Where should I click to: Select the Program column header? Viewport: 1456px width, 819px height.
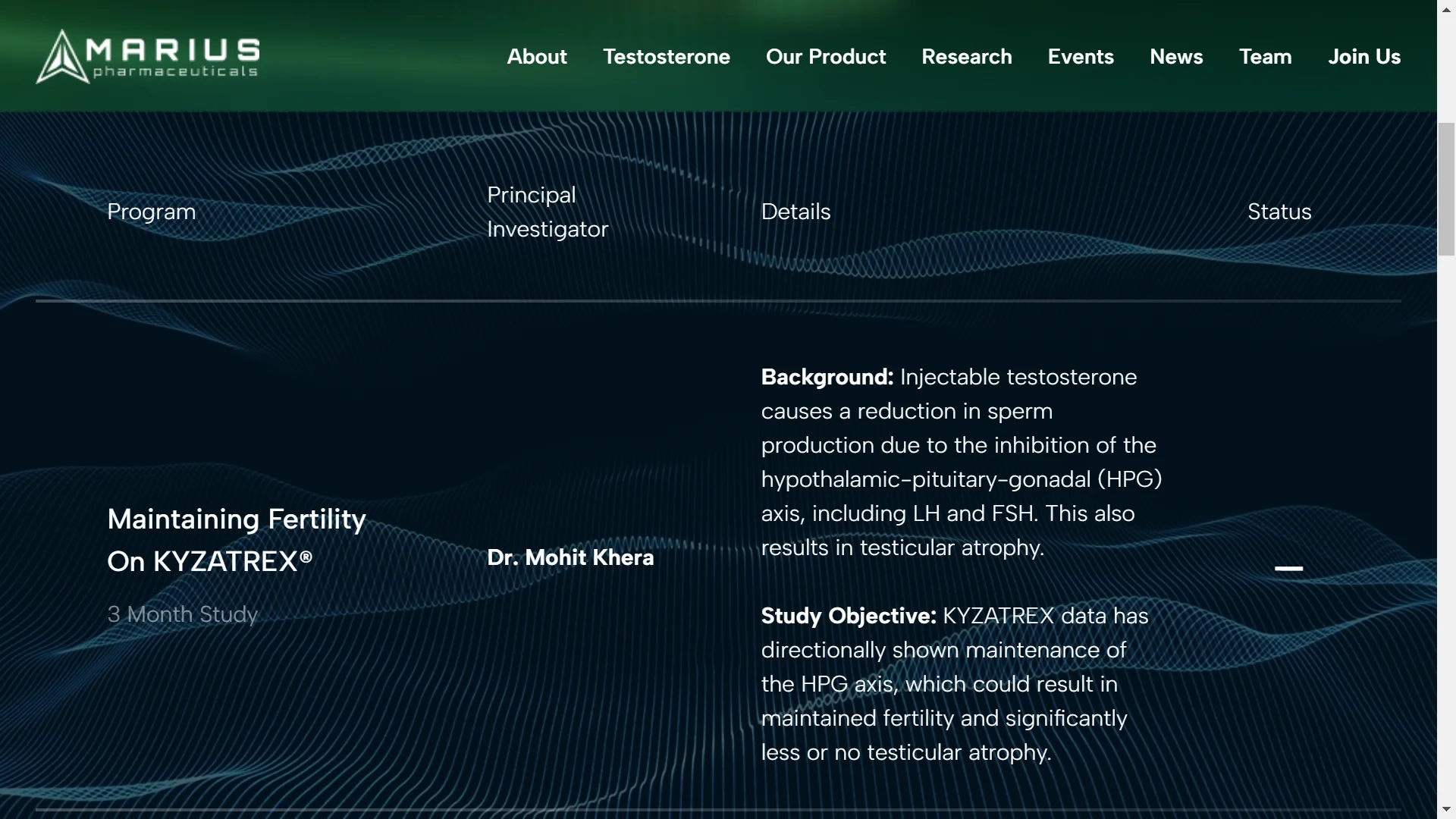pyautogui.click(x=152, y=212)
